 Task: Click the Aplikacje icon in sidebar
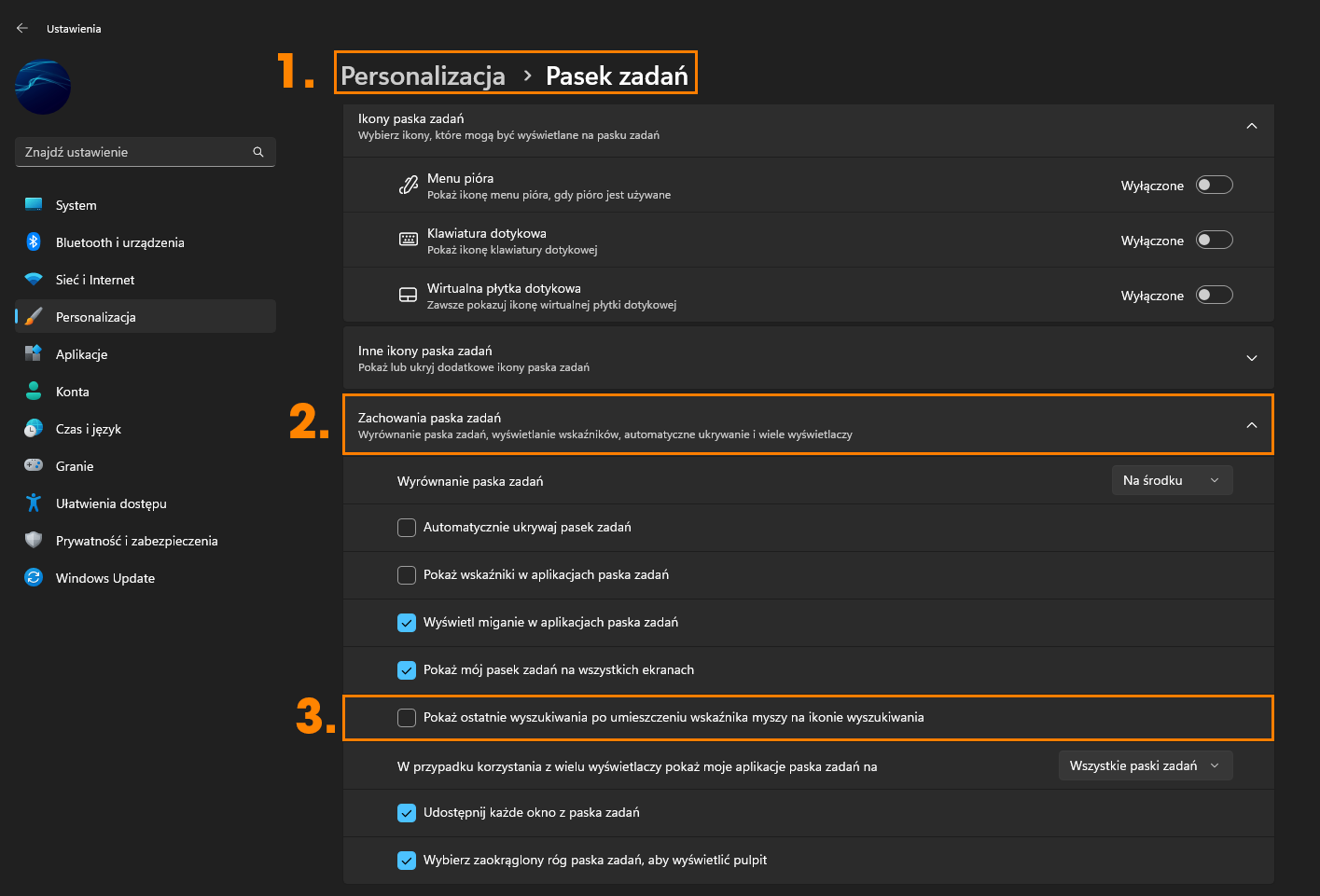(x=34, y=353)
